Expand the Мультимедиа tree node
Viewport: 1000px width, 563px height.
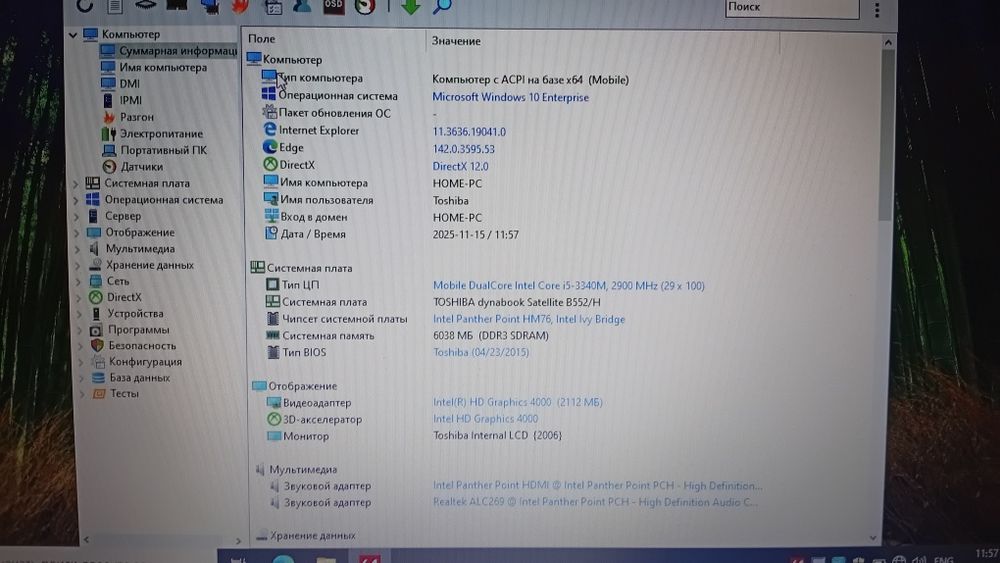click(x=78, y=249)
